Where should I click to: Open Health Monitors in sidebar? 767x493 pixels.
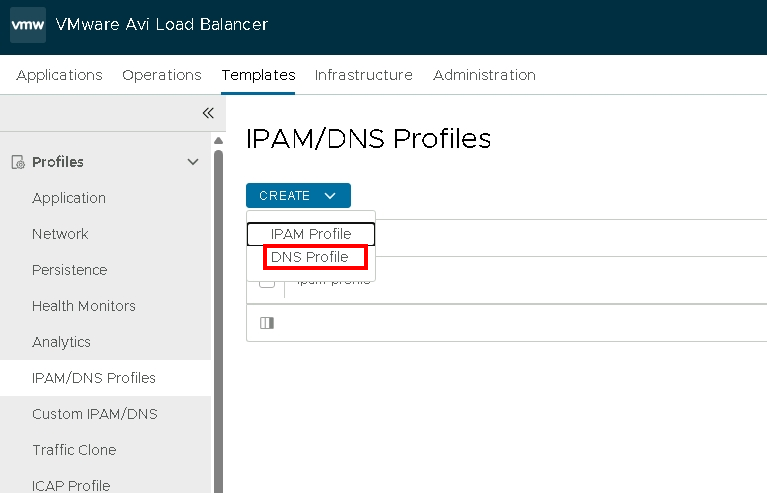[84, 306]
